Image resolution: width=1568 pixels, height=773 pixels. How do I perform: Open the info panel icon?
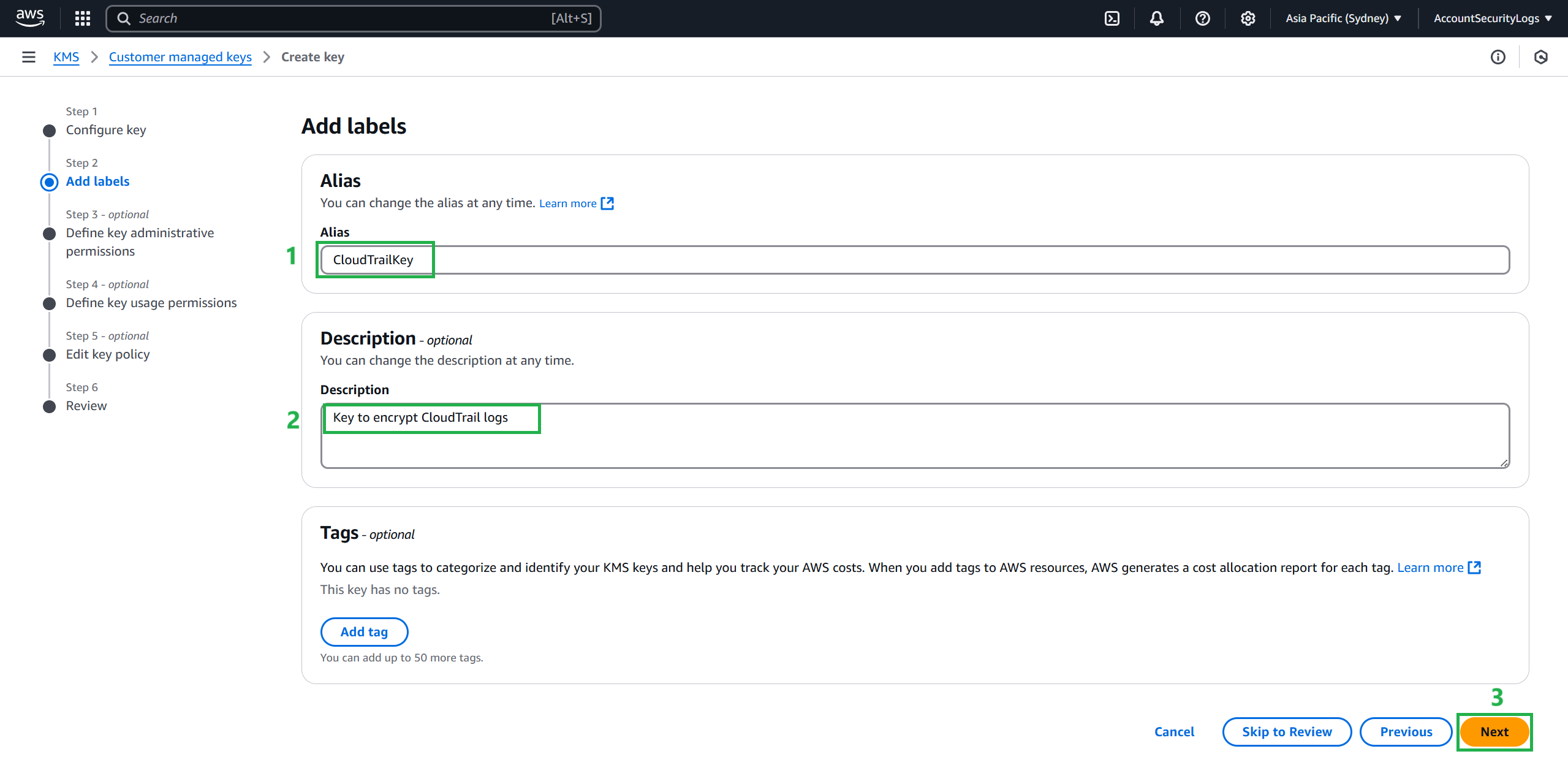pos(1498,57)
